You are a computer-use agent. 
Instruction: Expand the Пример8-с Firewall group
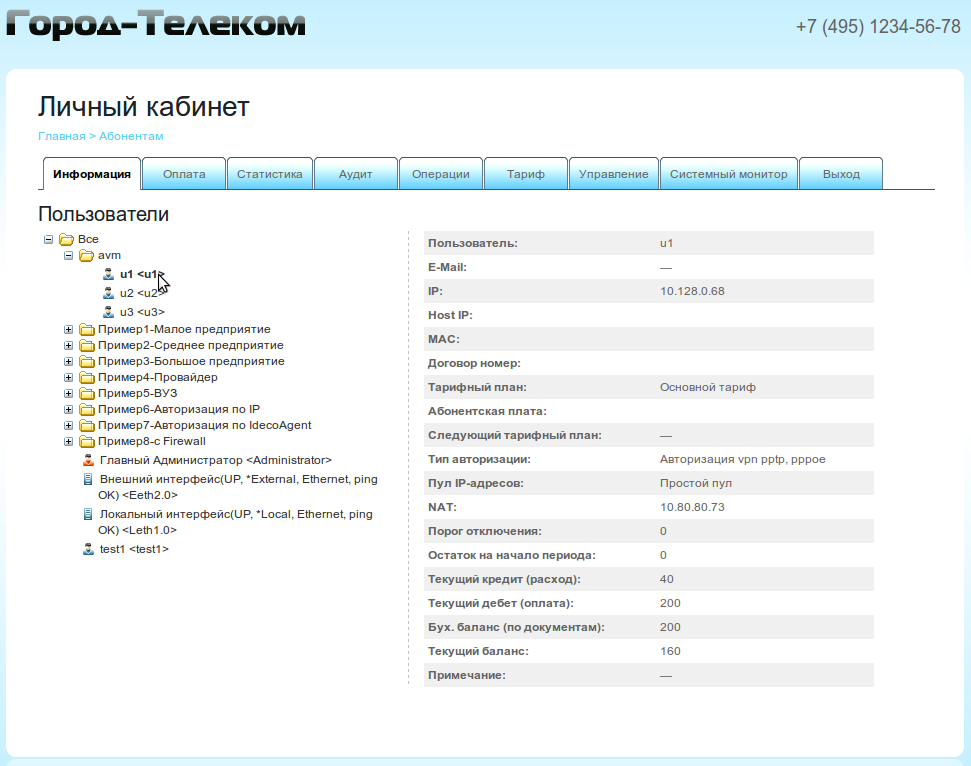coord(68,442)
